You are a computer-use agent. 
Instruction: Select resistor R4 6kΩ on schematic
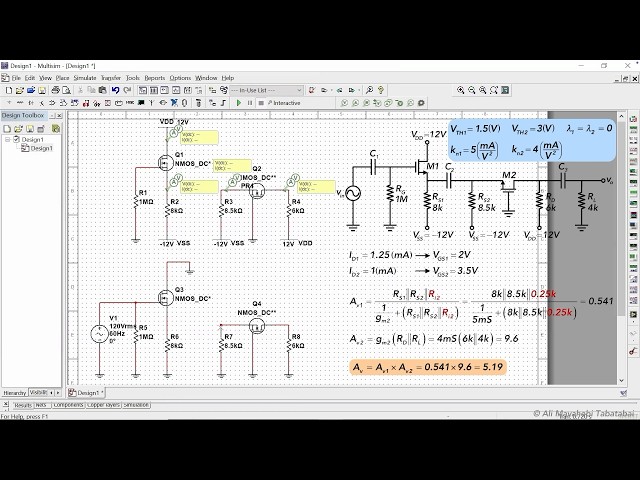tap(289, 211)
